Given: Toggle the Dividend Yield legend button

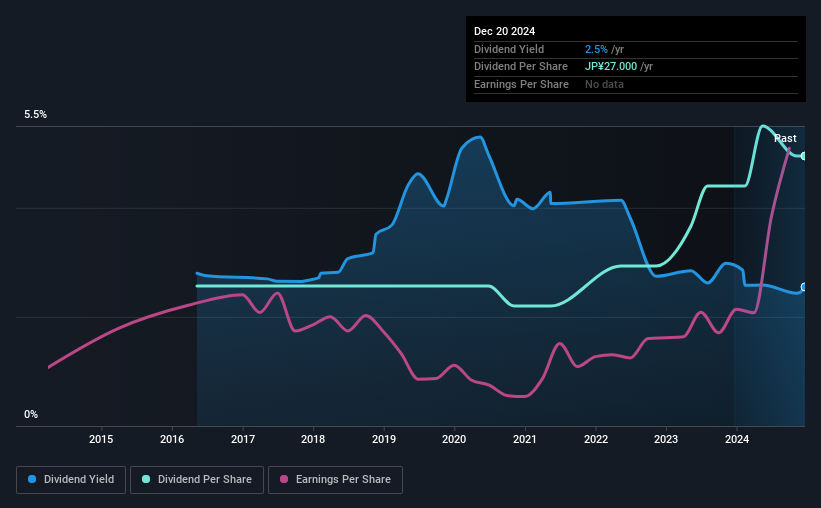Looking at the screenshot, I should 71,480.
